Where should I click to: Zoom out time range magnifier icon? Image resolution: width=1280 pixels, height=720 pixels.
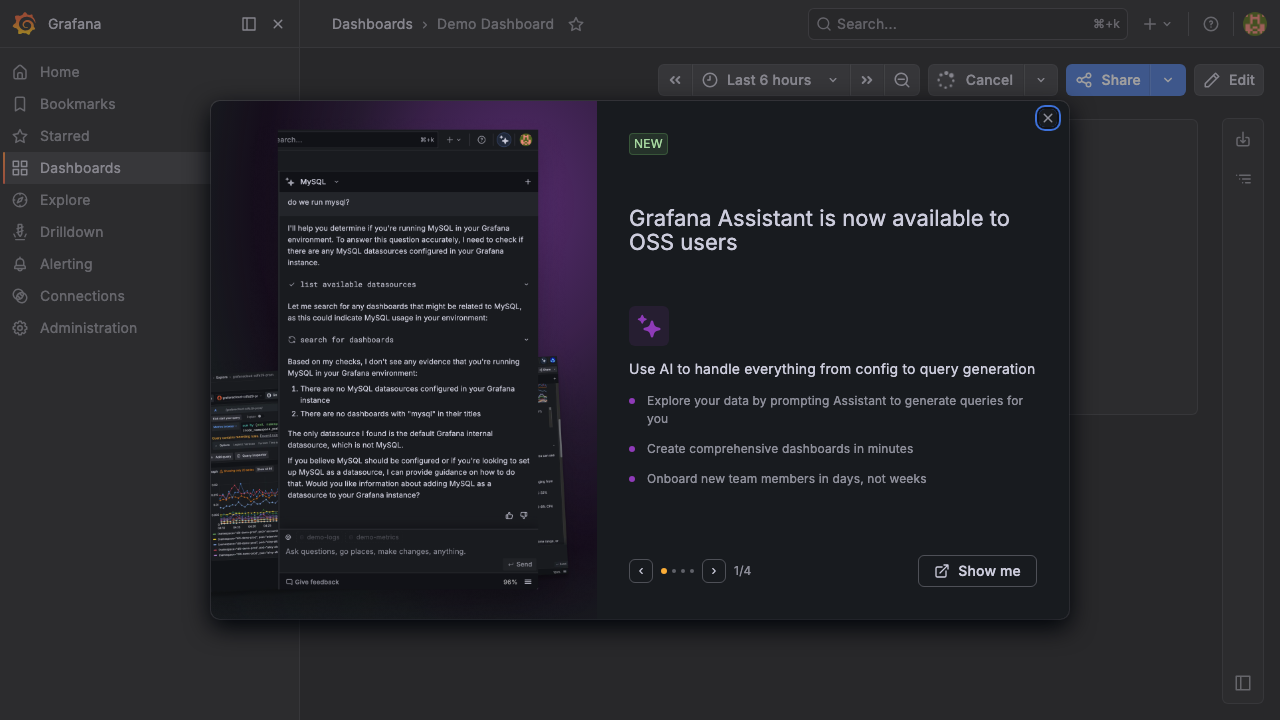tap(902, 80)
